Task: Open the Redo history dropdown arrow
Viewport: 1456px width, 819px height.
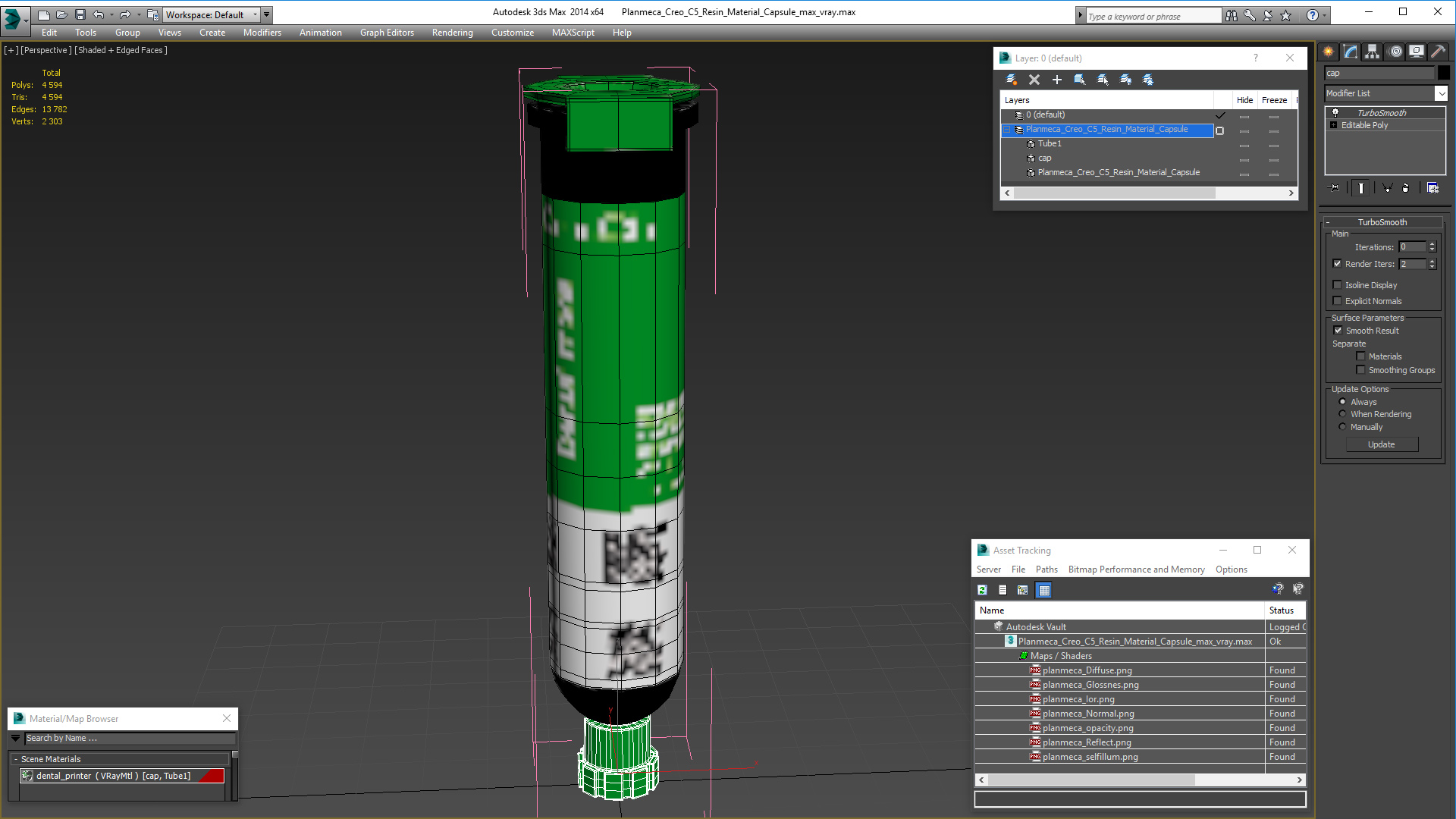Action: (139, 14)
